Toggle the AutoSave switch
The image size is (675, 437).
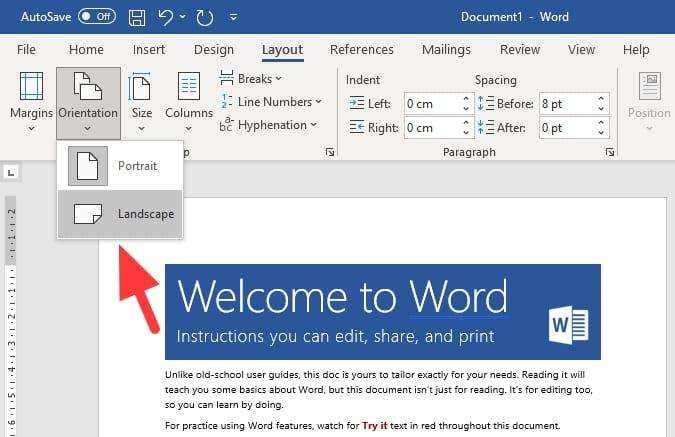(97, 17)
